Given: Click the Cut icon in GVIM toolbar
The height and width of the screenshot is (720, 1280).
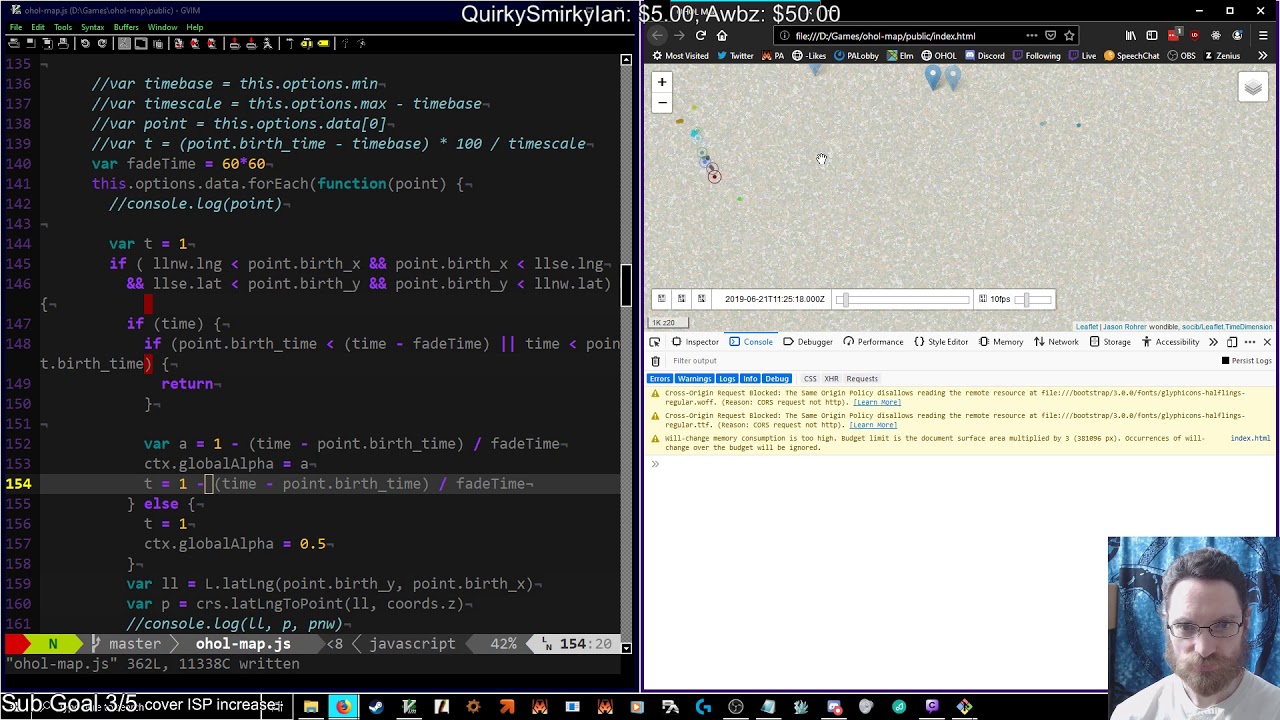Looking at the screenshot, I should (124, 43).
